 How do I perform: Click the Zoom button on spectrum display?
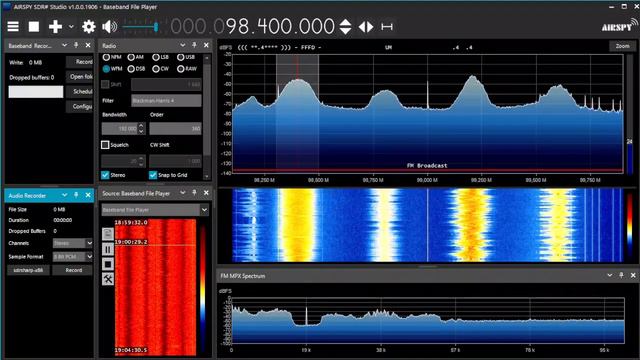pyautogui.click(x=622, y=46)
